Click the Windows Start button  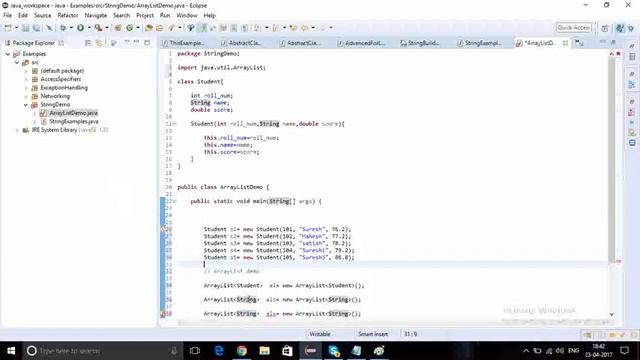click(11, 351)
